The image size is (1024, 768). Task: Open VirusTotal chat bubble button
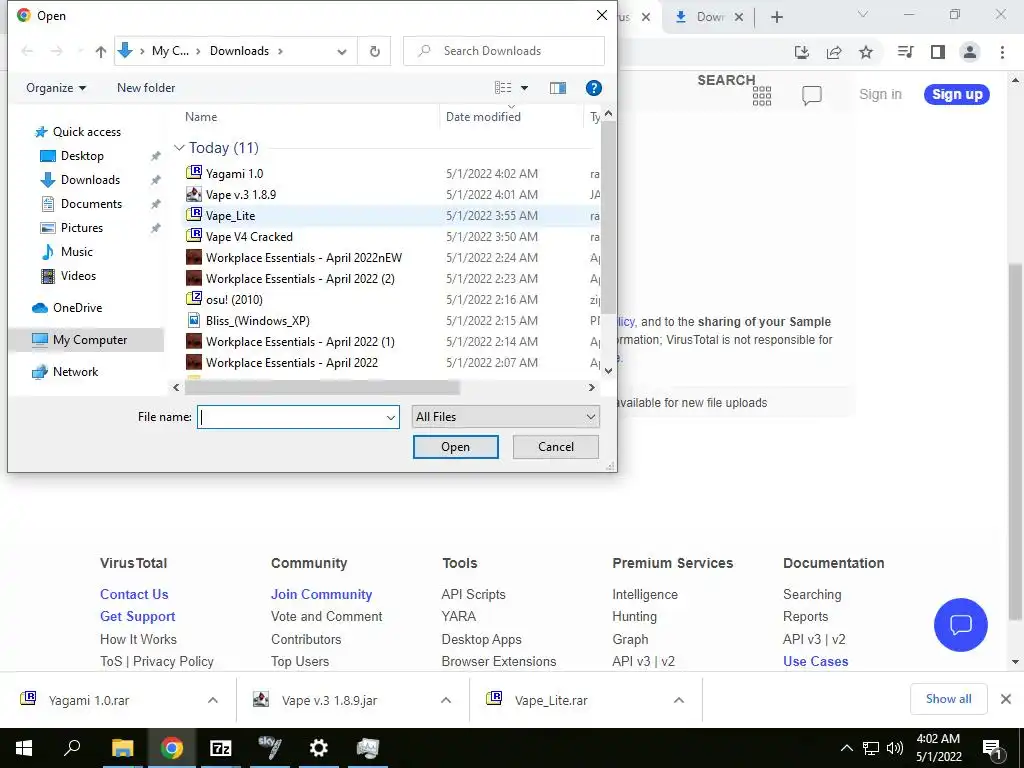tap(961, 625)
